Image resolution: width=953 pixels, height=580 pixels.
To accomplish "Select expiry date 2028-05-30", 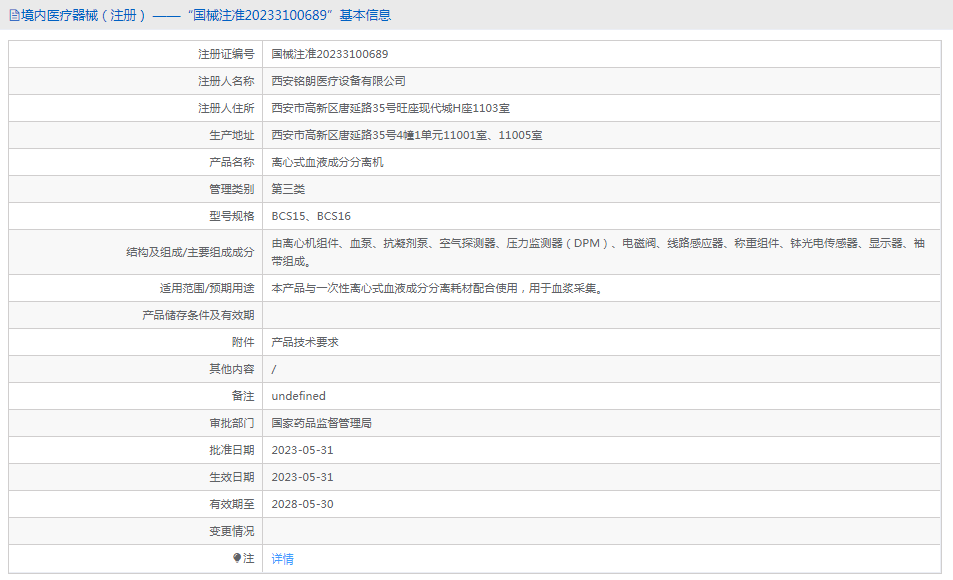I will (x=302, y=504).
